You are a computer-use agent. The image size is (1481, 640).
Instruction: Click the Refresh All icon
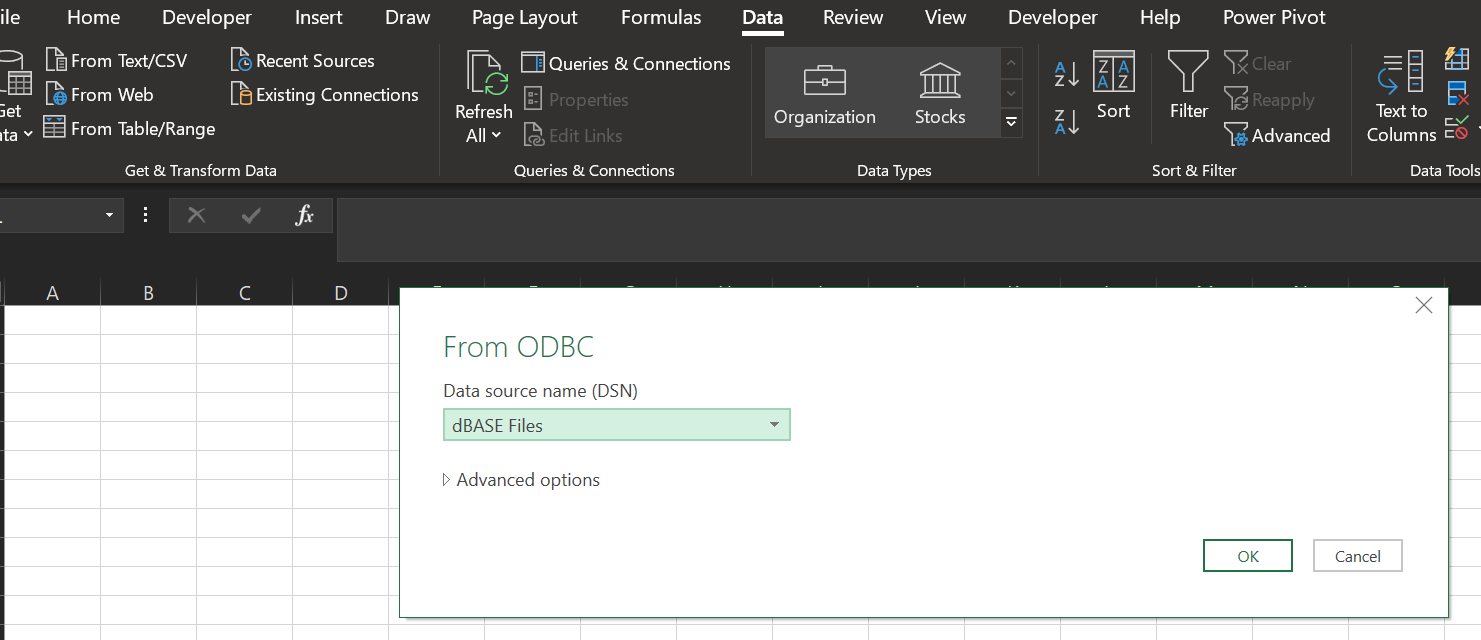tap(487, 75)
